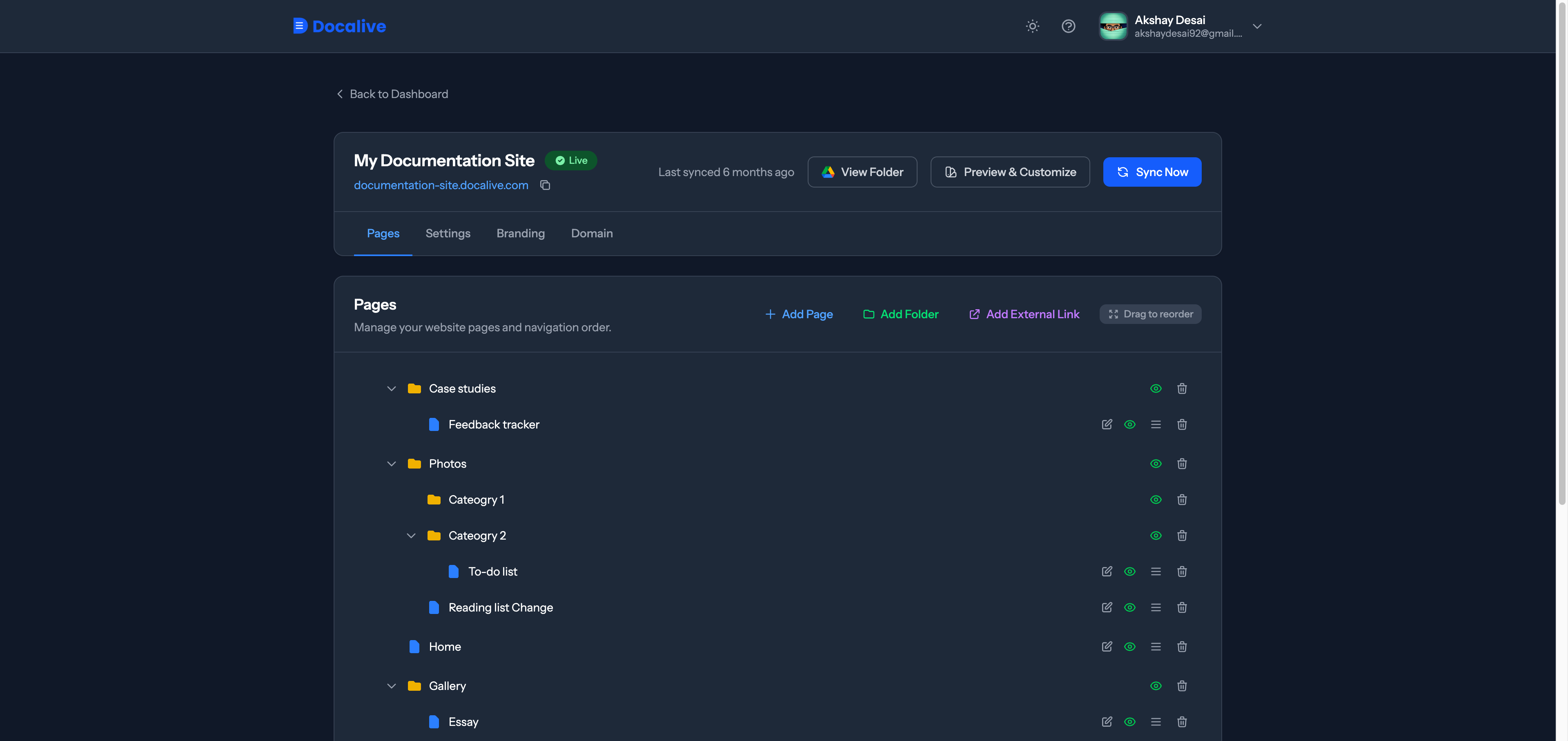Collapse the Case studies folder
1568x741 pixels.
coord(392,388)
